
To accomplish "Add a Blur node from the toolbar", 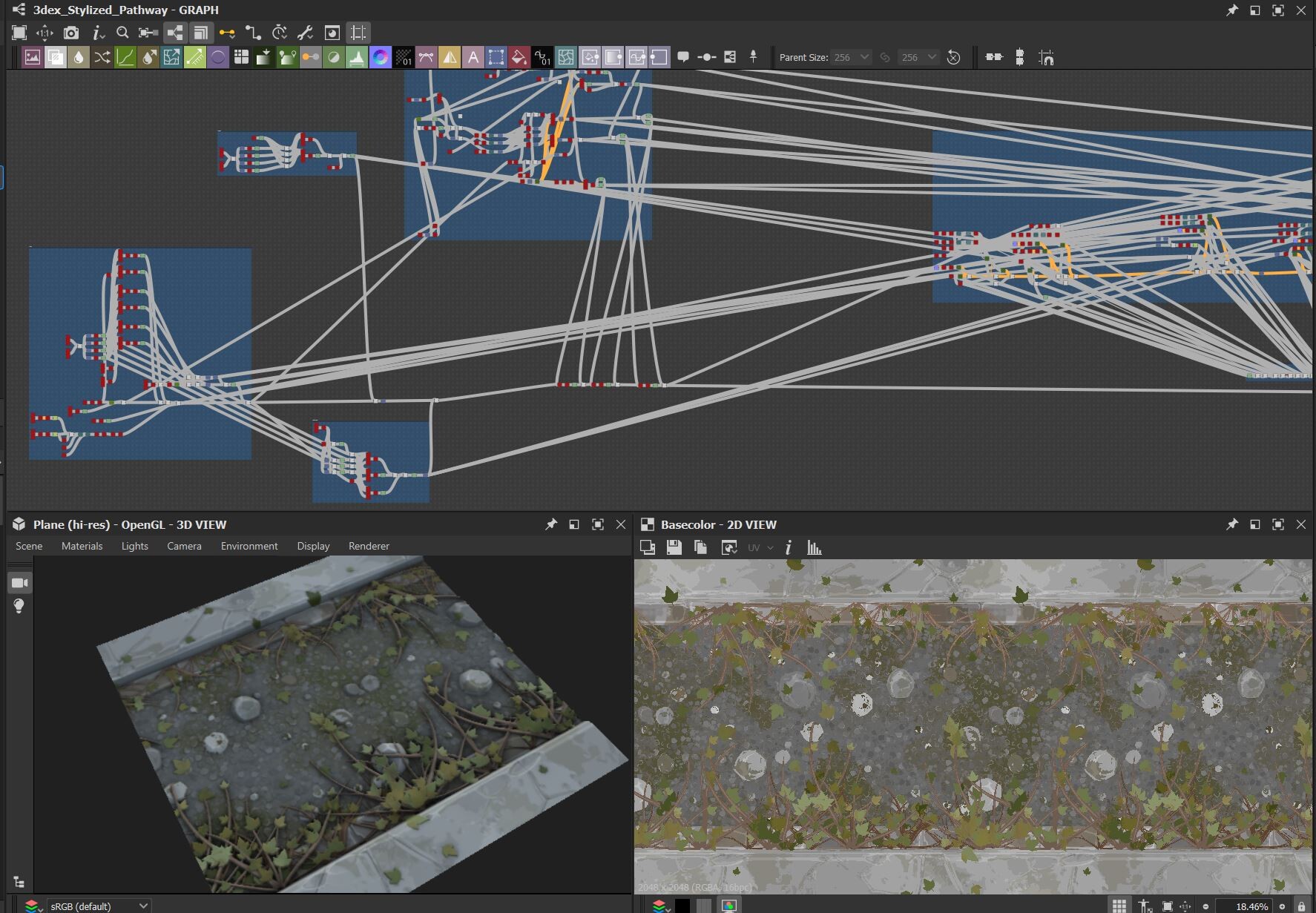I will click(79, 57).
